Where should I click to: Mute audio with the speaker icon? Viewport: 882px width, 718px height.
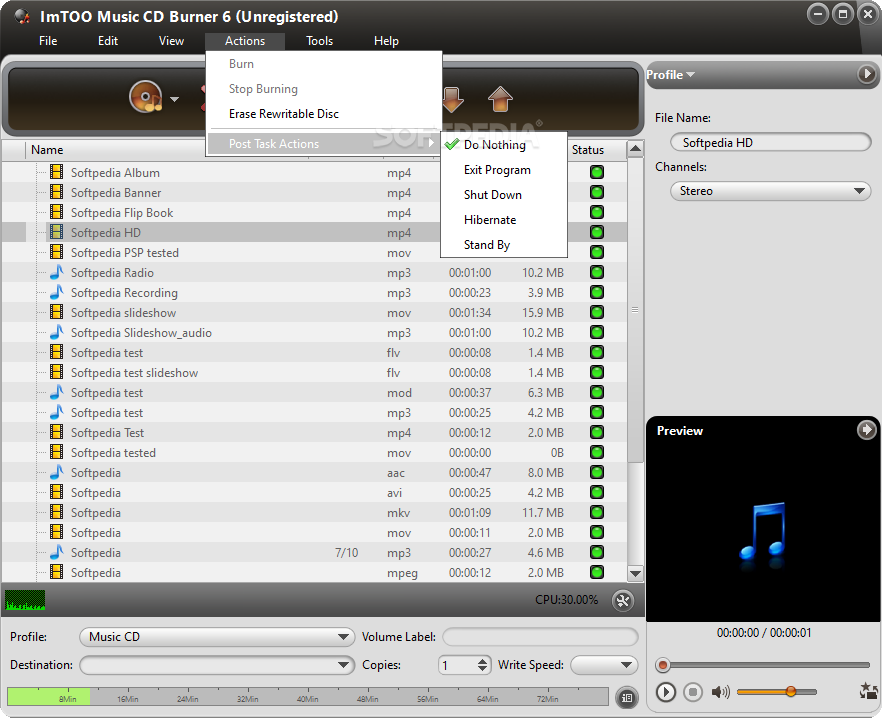720,692
